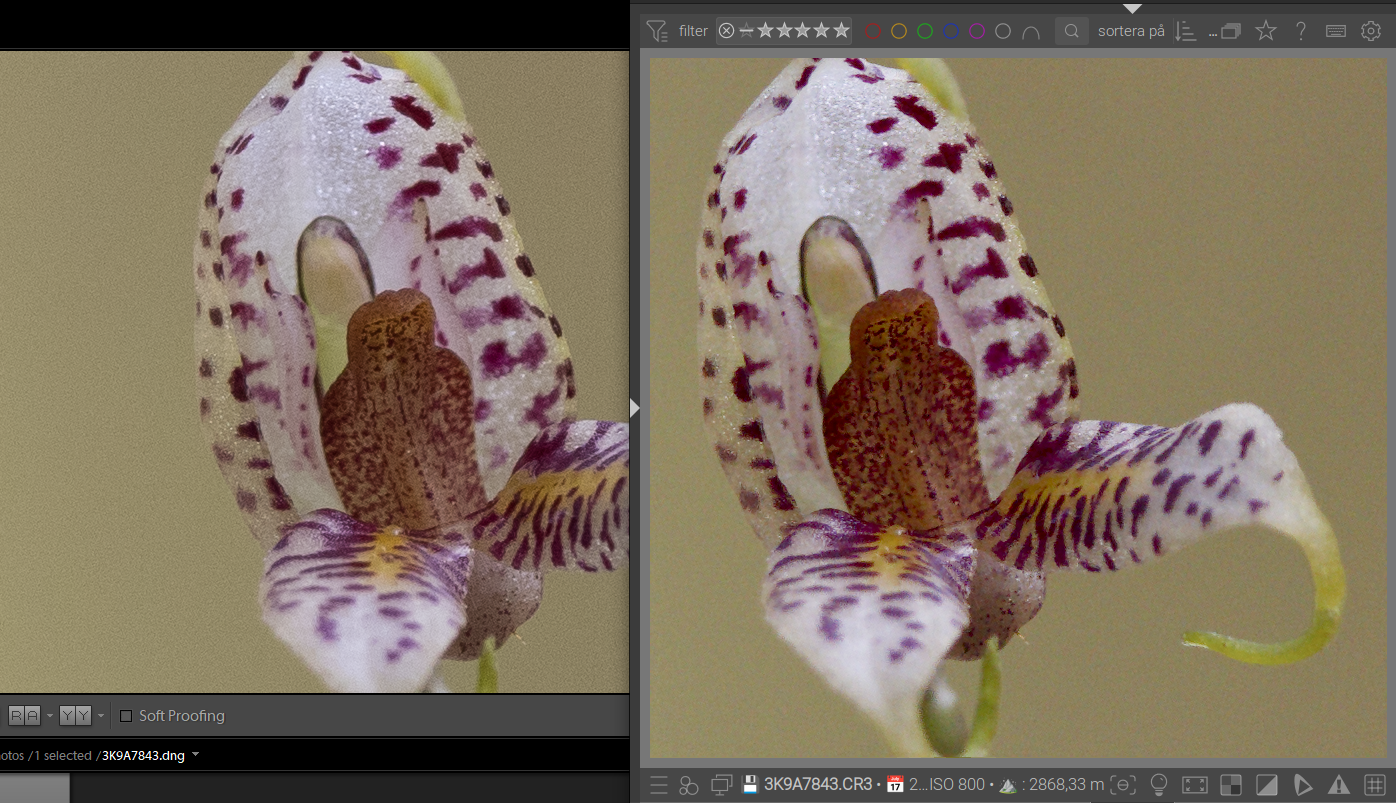Toggle the gamut check warning icon
Screen dimensions: 1396x803
(x=1338, y=785)
